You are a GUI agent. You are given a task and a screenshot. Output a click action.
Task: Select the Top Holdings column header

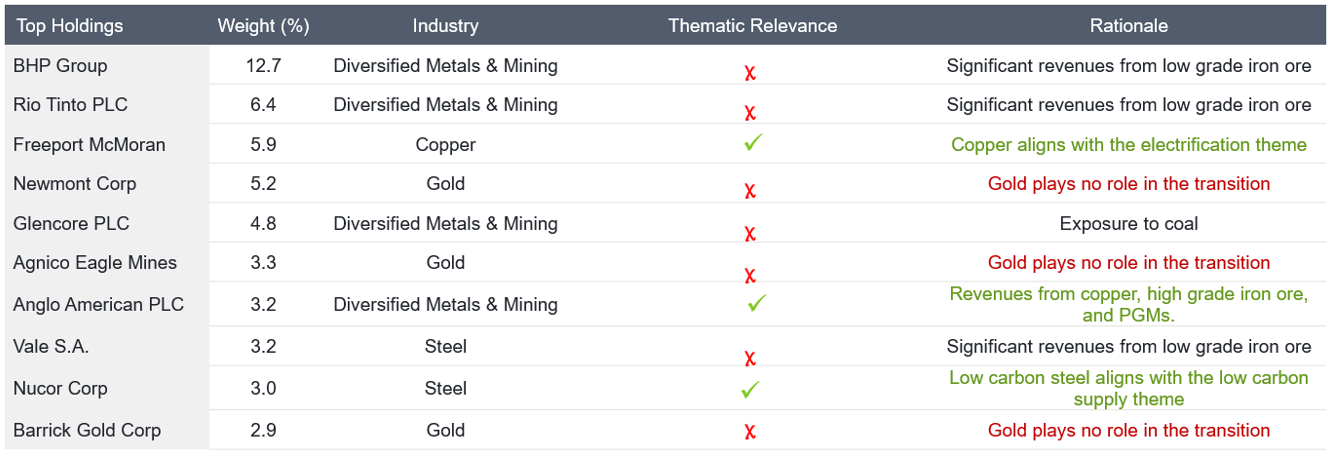(x=70, y=26)
